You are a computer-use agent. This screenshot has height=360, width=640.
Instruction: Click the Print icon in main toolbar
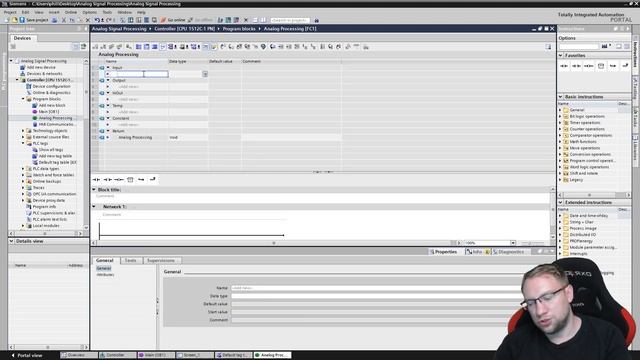(54, 20)
